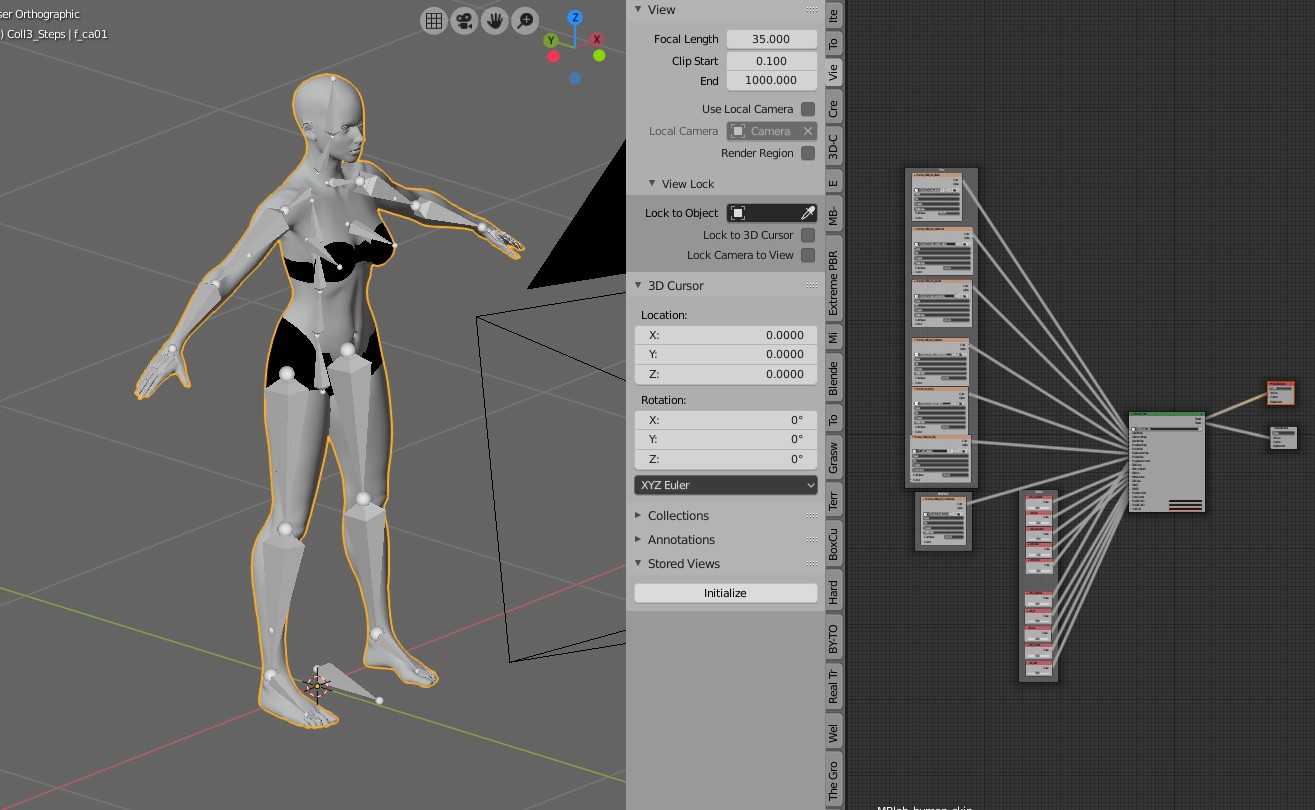Switch to the Cre sidebar tab
The height and width of the screenshot is (810, 1315).
click(834, 108)
